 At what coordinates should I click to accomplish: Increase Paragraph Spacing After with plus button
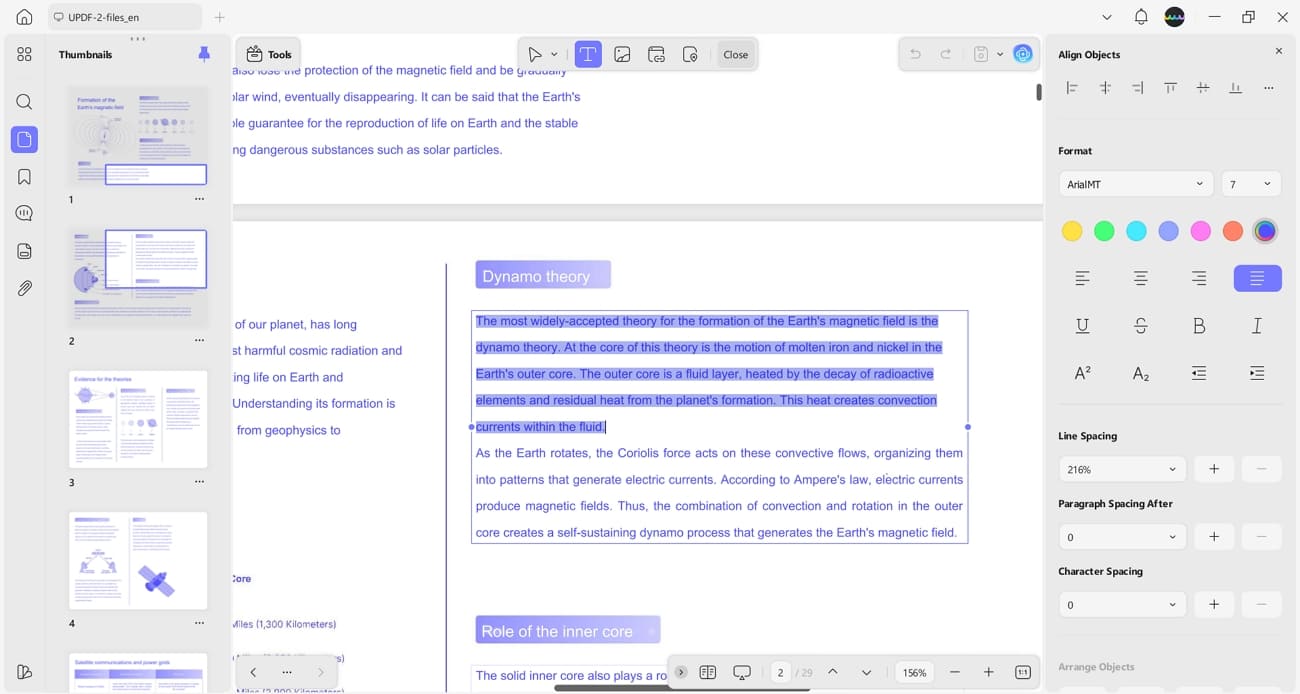[x=1214, y=536]
